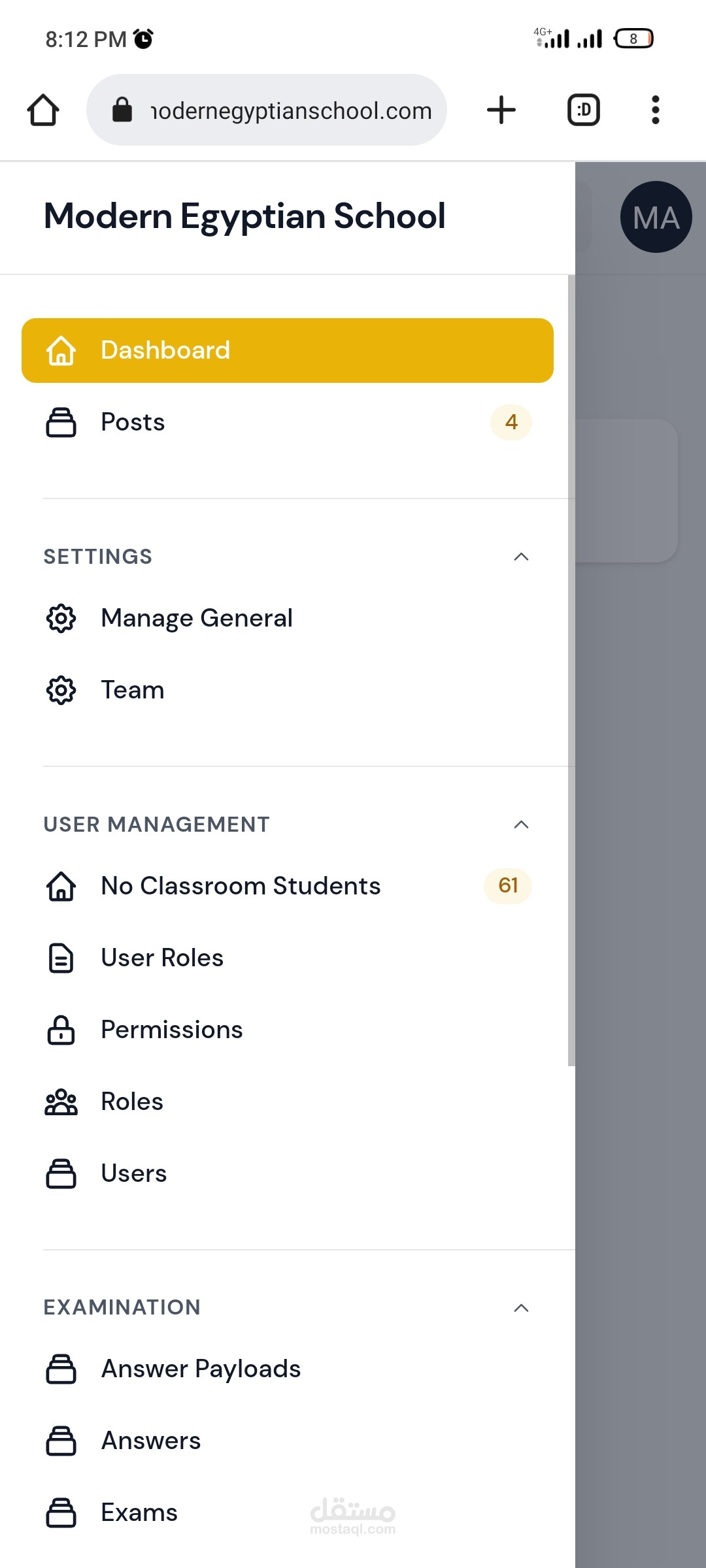The width and height of the screenshot is (706, 1568).
Task: Click the people icon beside Roles
Action: tap(61, 1102)
